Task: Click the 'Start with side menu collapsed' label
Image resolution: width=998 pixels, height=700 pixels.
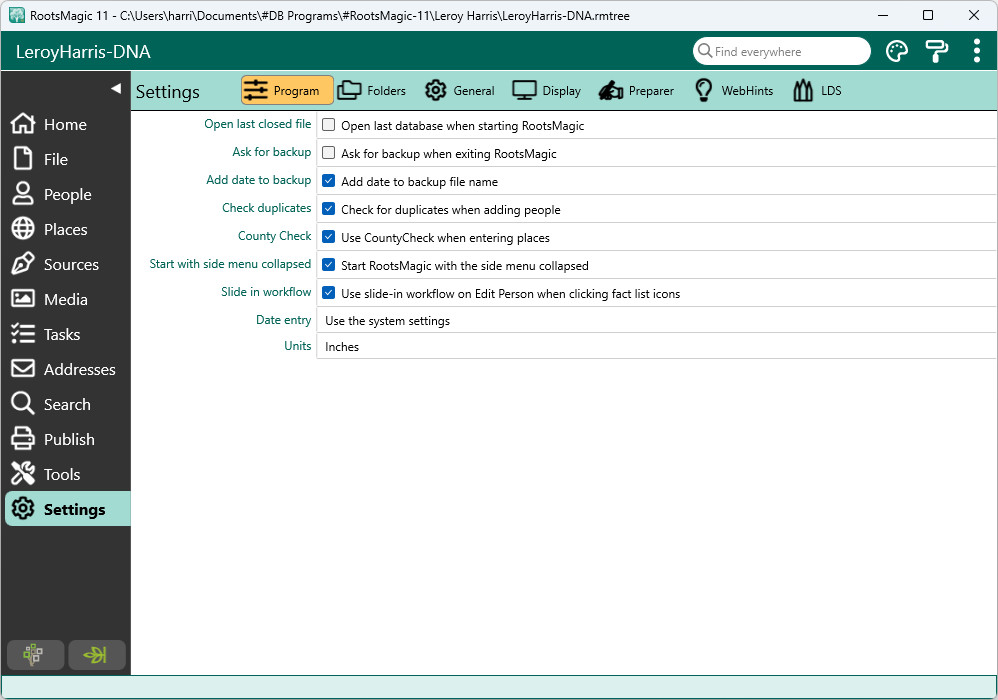Action: [230, 263]
